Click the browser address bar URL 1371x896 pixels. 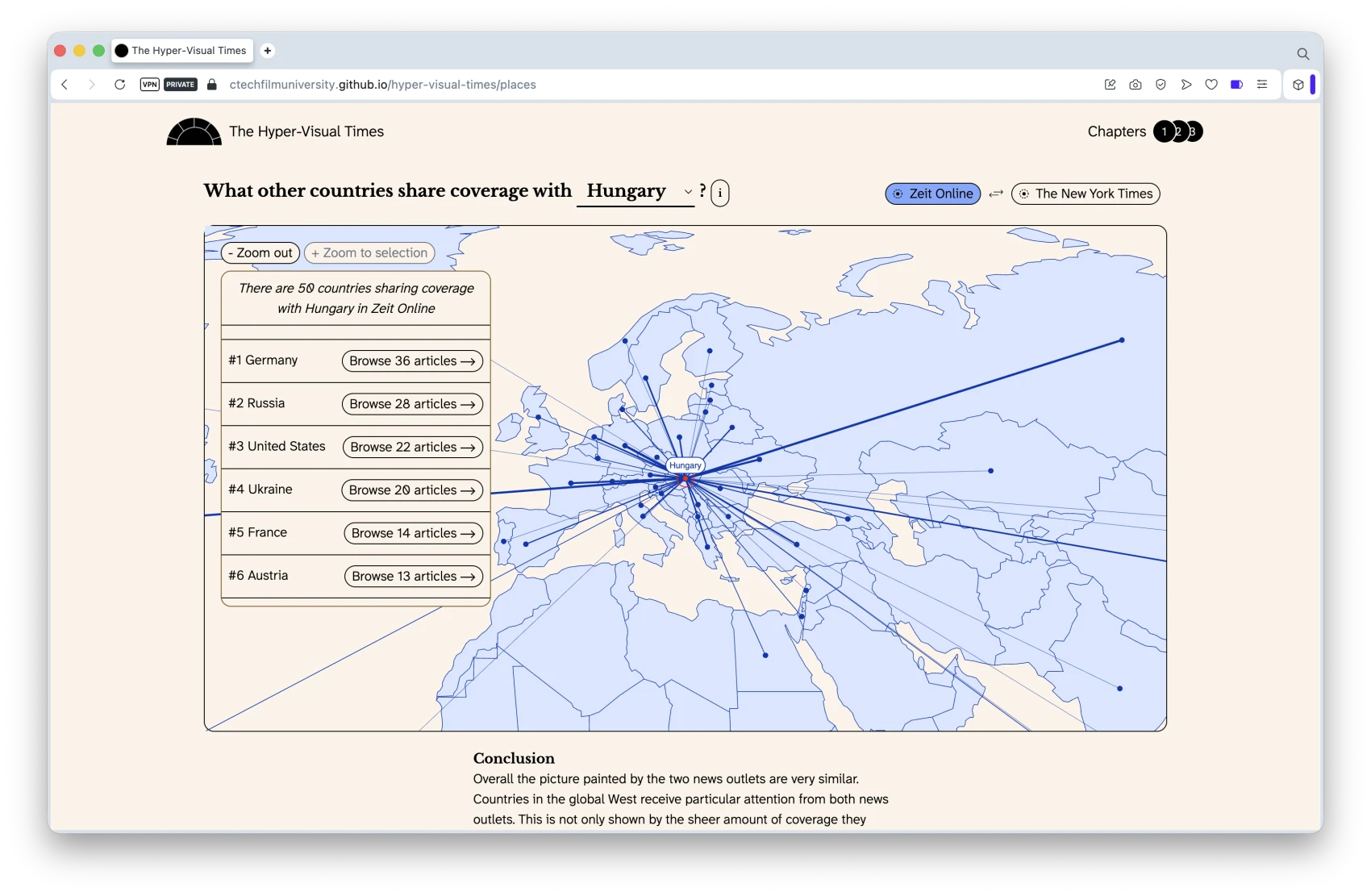(x=382, y=85)
